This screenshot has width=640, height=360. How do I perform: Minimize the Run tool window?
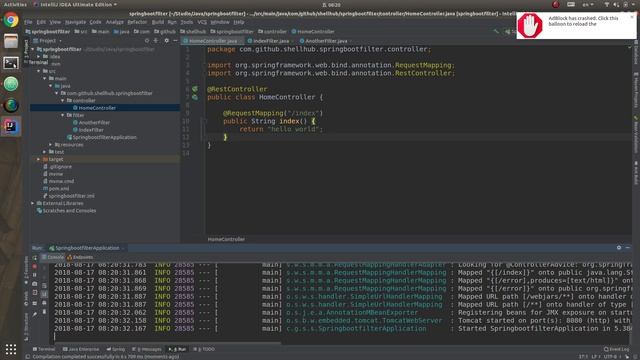628,248
